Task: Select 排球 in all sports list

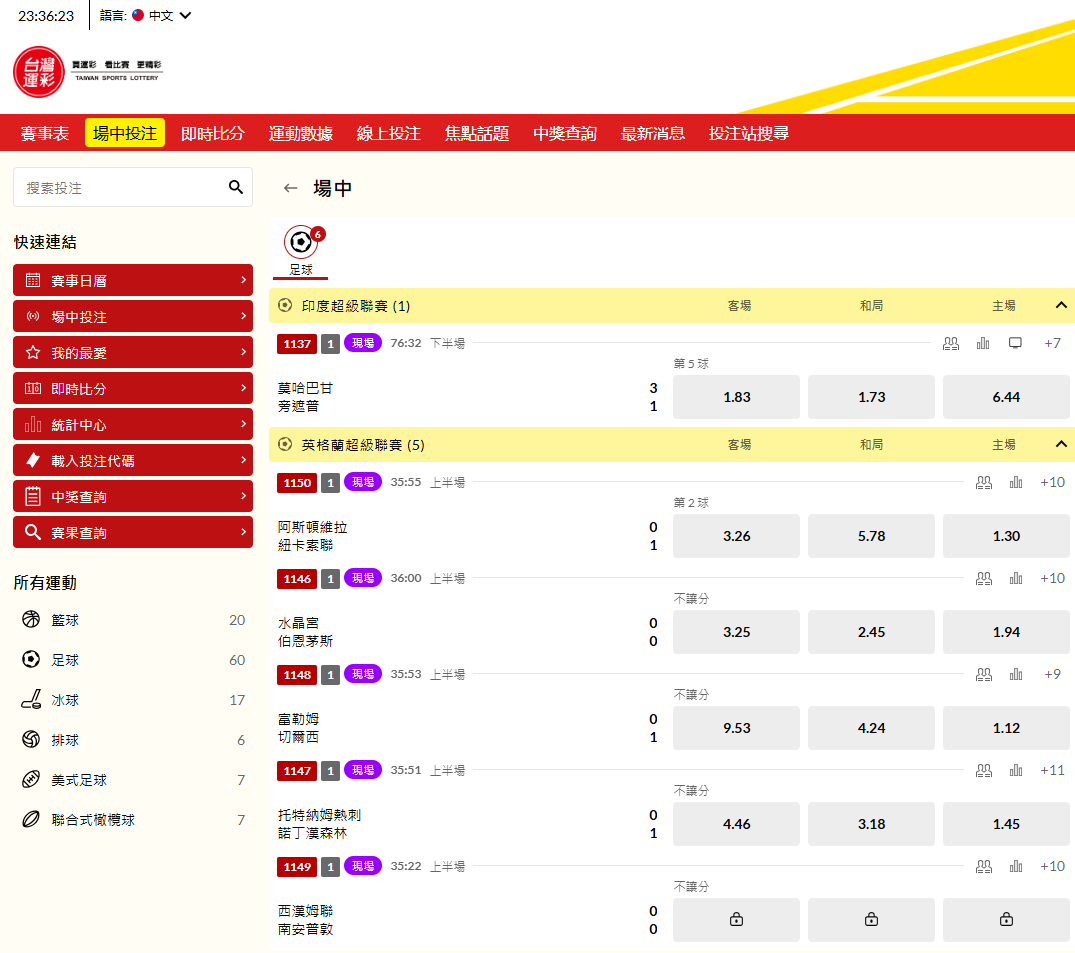Action: [x=133, y=740]
